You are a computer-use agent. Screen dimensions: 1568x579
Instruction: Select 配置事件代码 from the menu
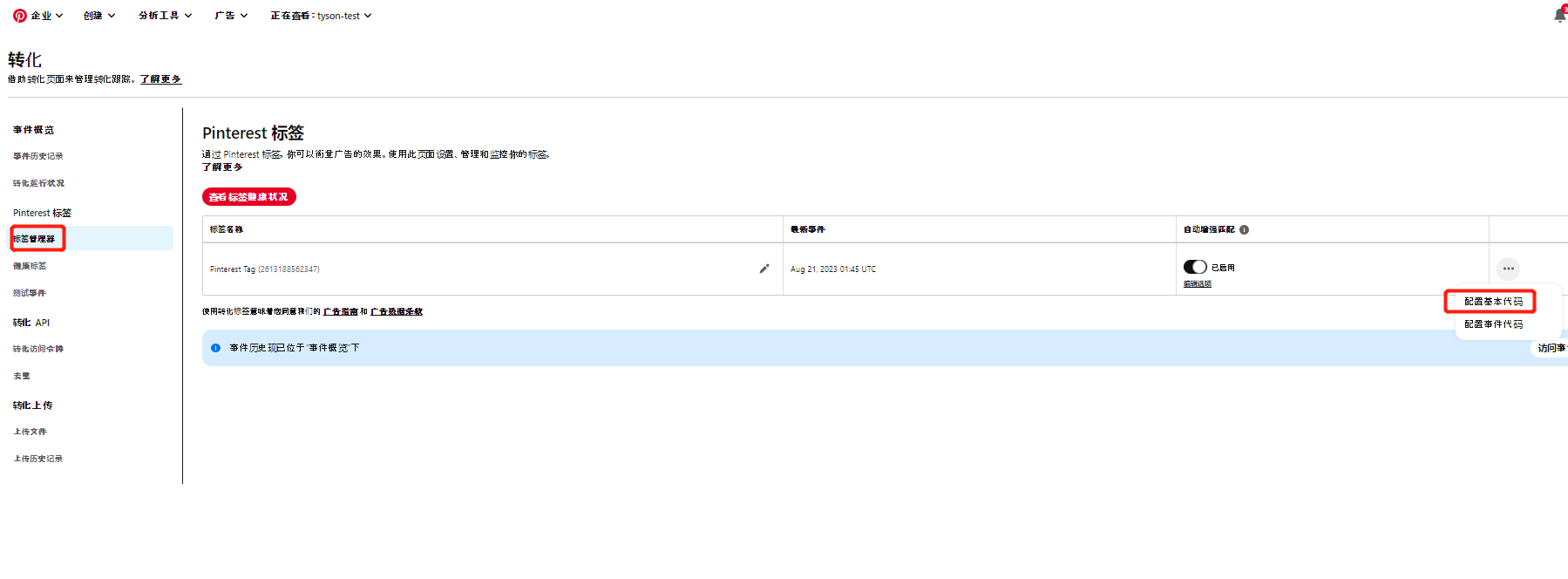click(1493, 324)
